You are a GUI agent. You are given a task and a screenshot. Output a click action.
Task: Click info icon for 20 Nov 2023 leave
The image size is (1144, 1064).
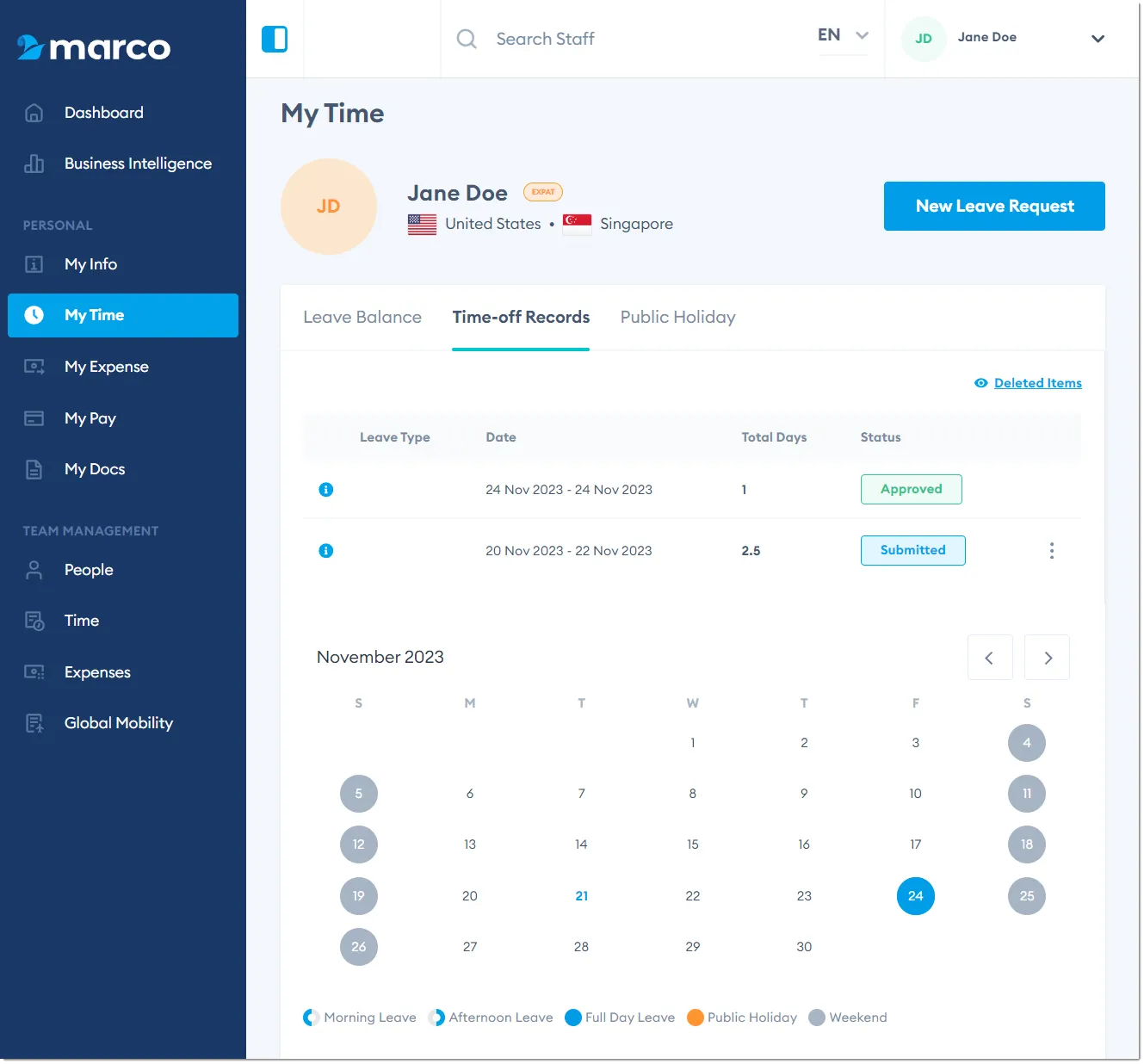tap(326, 551)
